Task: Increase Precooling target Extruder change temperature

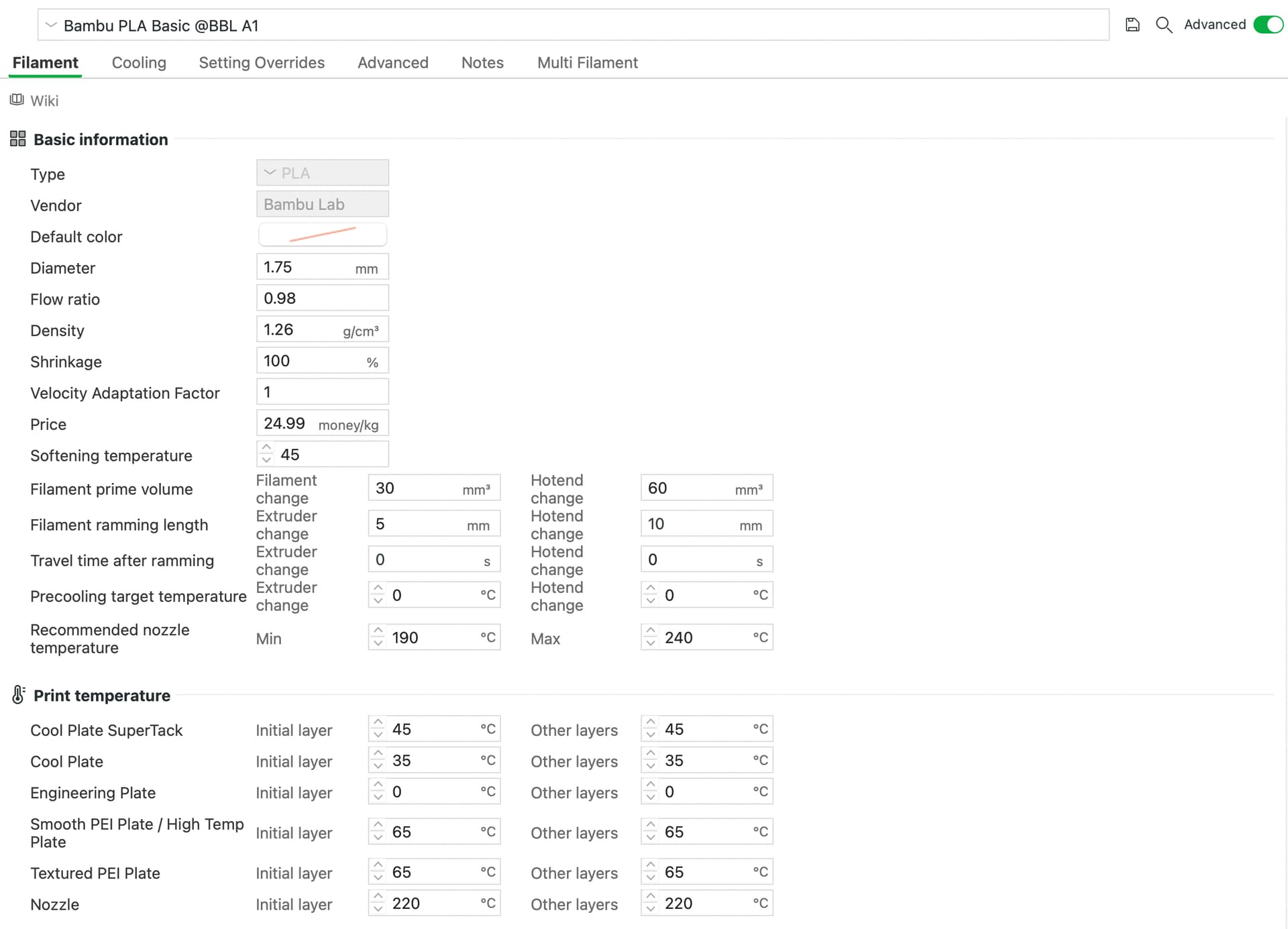Action: tap(378, 588)
